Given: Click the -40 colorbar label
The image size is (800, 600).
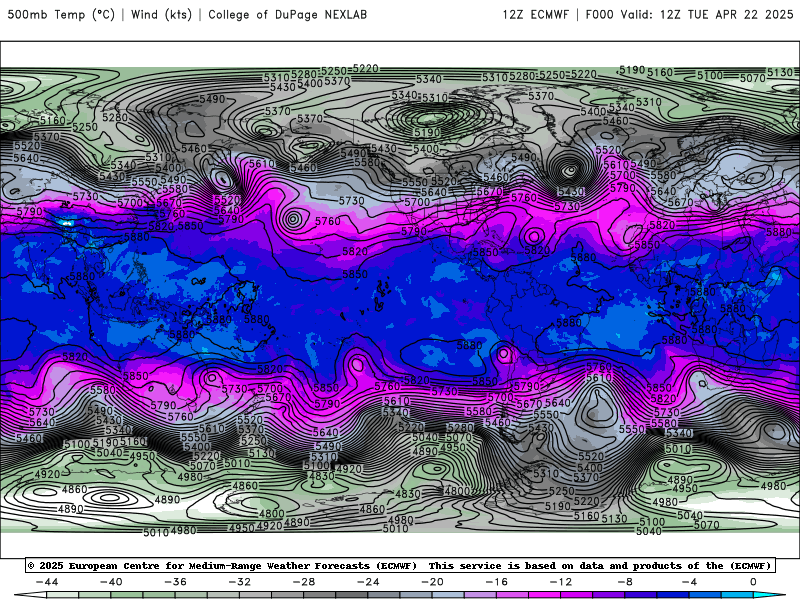Looking at the screenshot, I should 111,582.
